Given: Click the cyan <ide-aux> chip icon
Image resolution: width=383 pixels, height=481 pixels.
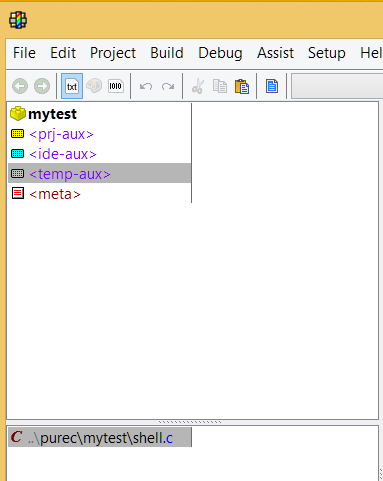Looking at the screenshot, I should pyautogui.click(x=18, y=154).
